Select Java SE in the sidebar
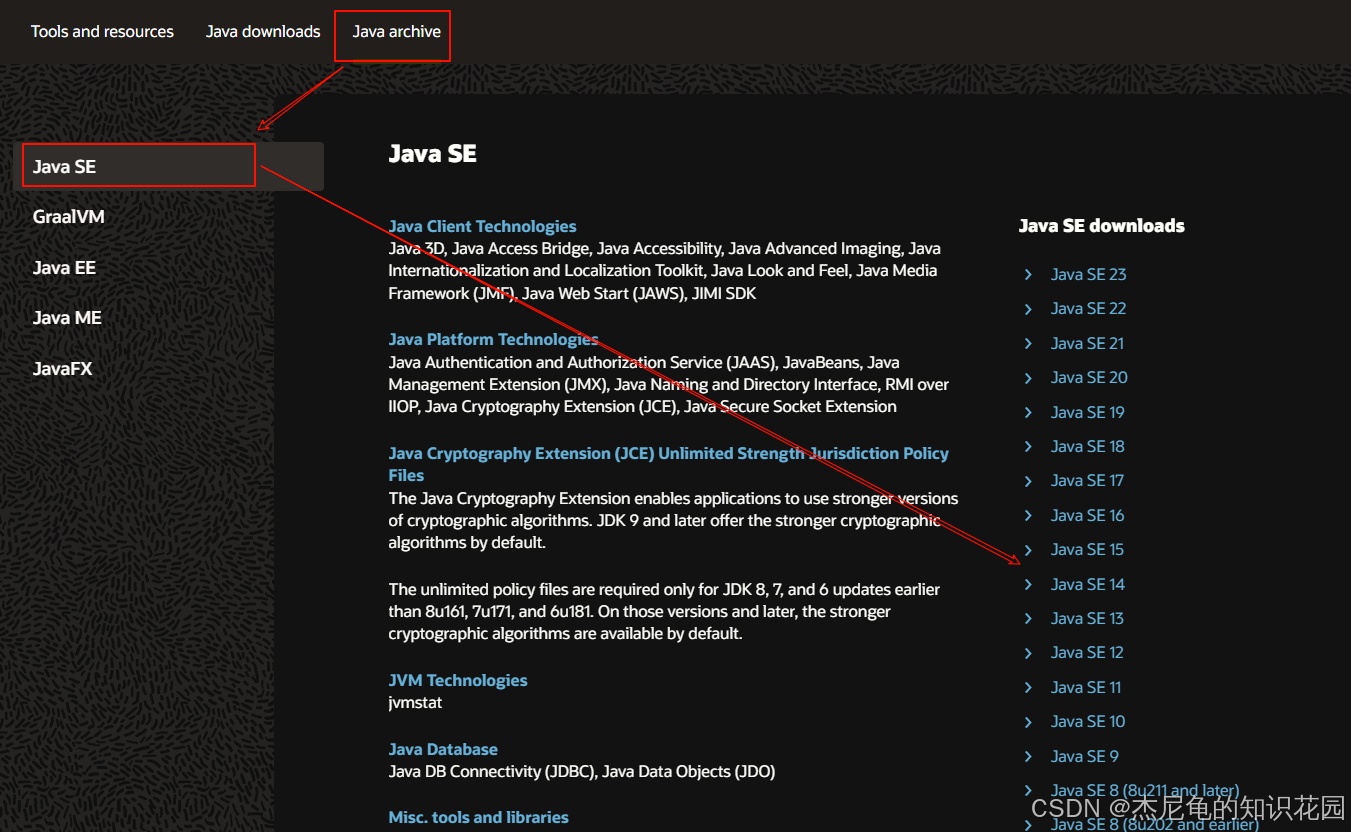Screen dimensions: 1351x832 click(x=63, y=166)
